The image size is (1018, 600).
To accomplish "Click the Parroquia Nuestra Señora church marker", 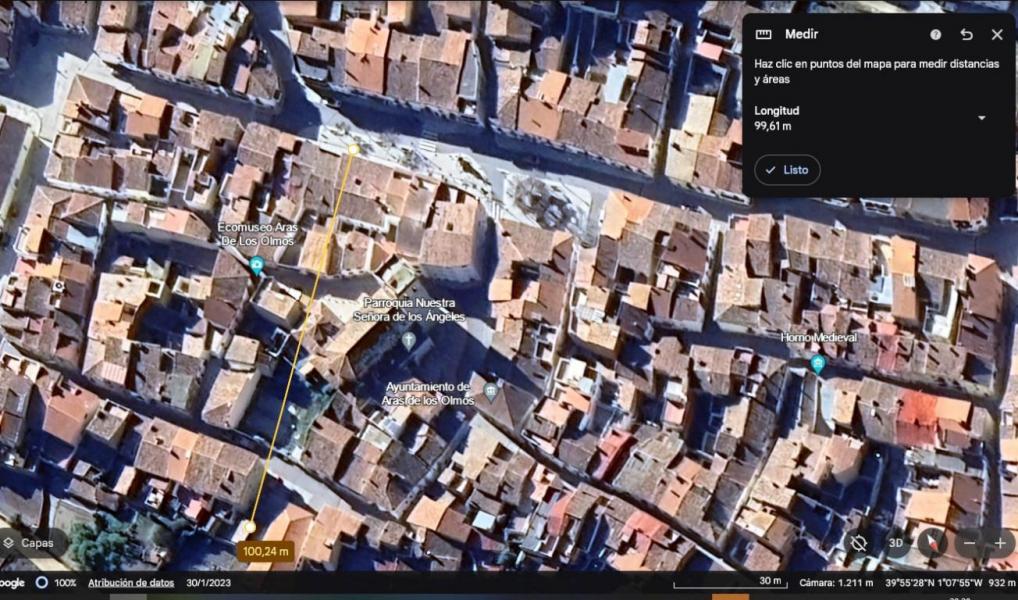I will tap(409, 341).
